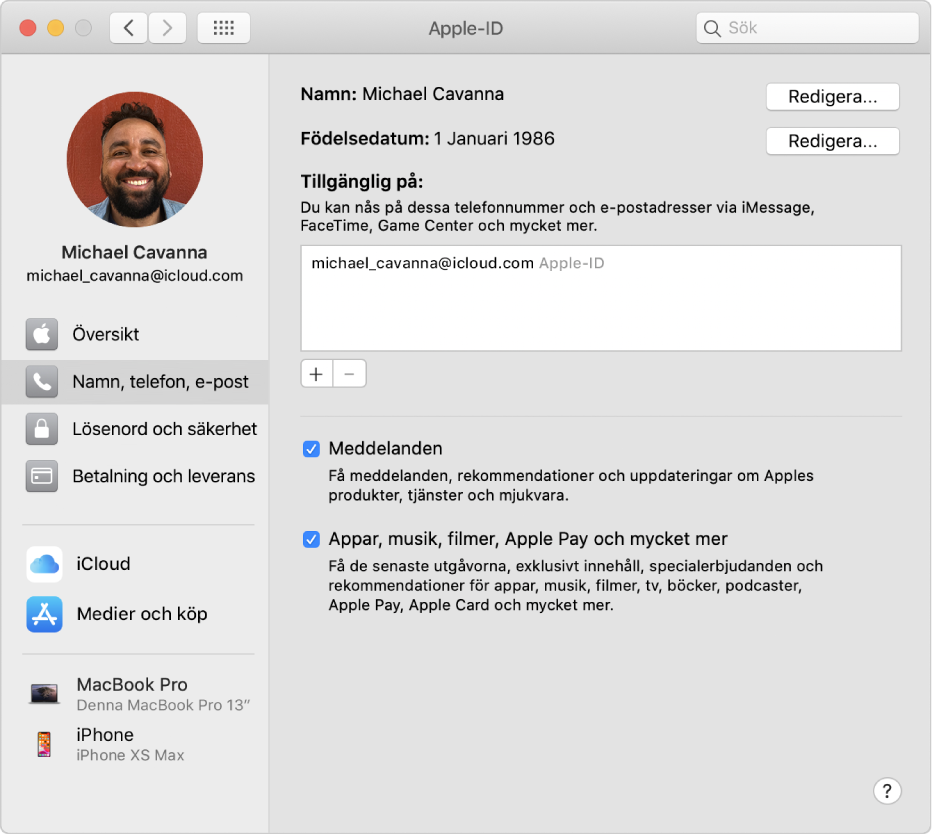This screenshot has height=835, width=934.
Task: Click the iCloud cloud icon
Action: click(44, 564)
